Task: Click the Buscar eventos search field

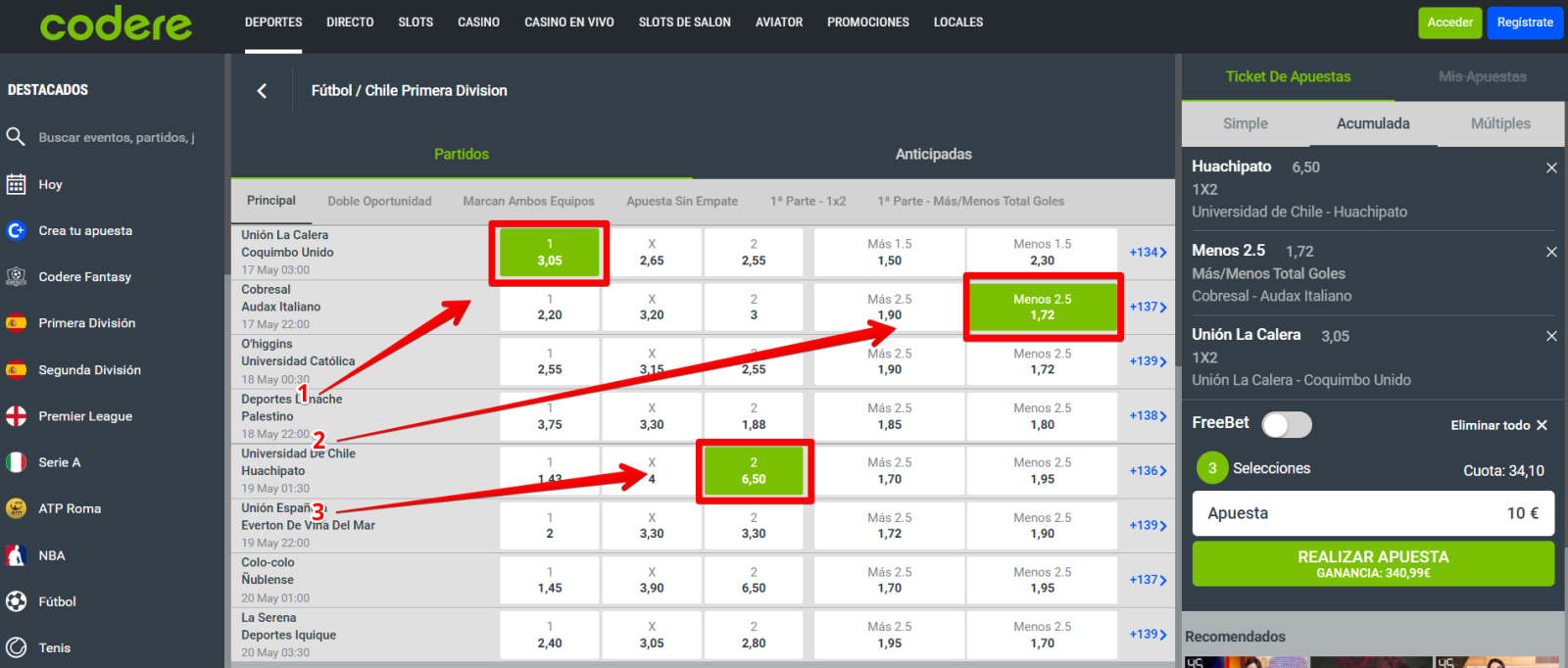Action: 117,137
